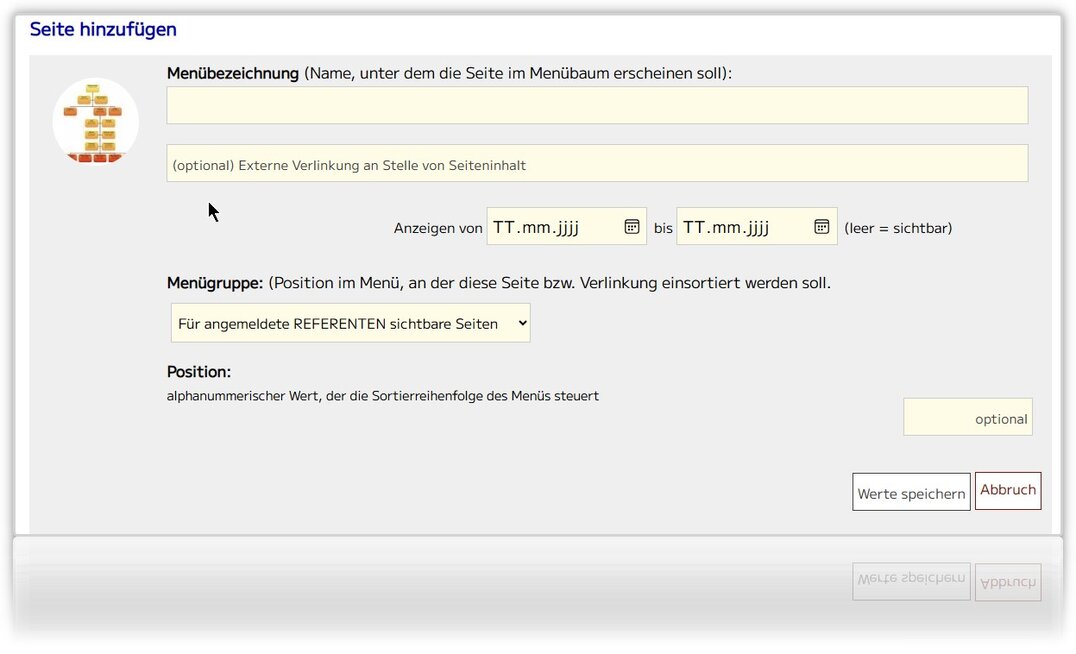Select jjjj year segment in Anzeigen von date

click(567, 228)
